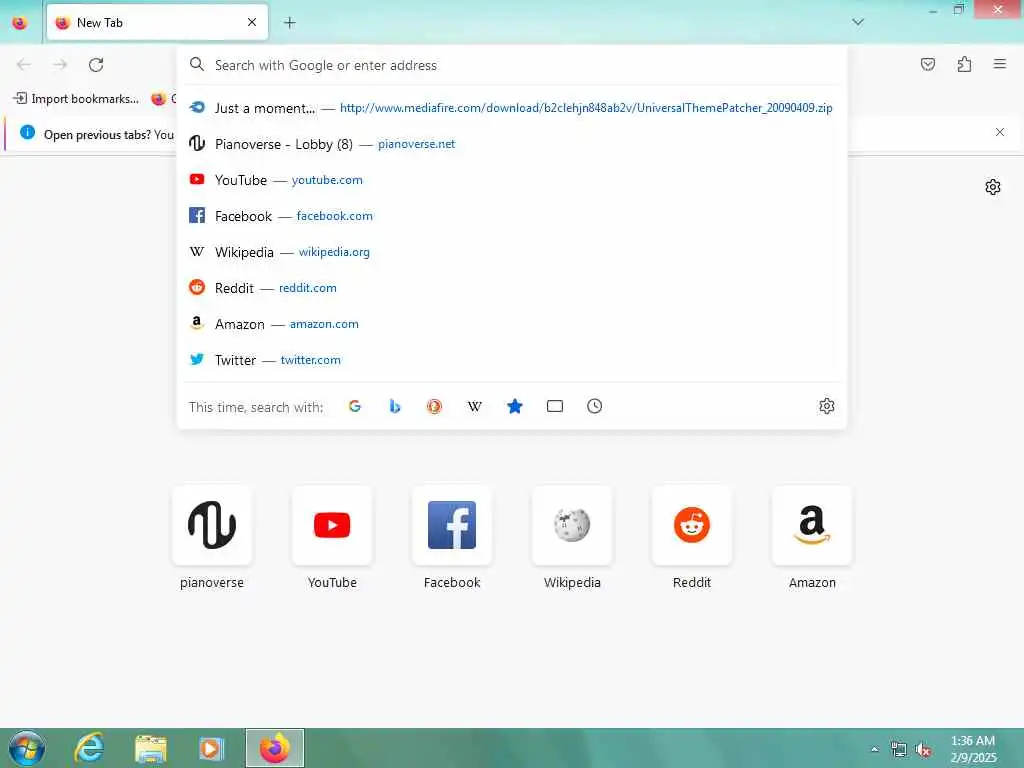Open search settings gear in dropdown
The height and width of the screenshot is (768, 1024).
(826, 406)
